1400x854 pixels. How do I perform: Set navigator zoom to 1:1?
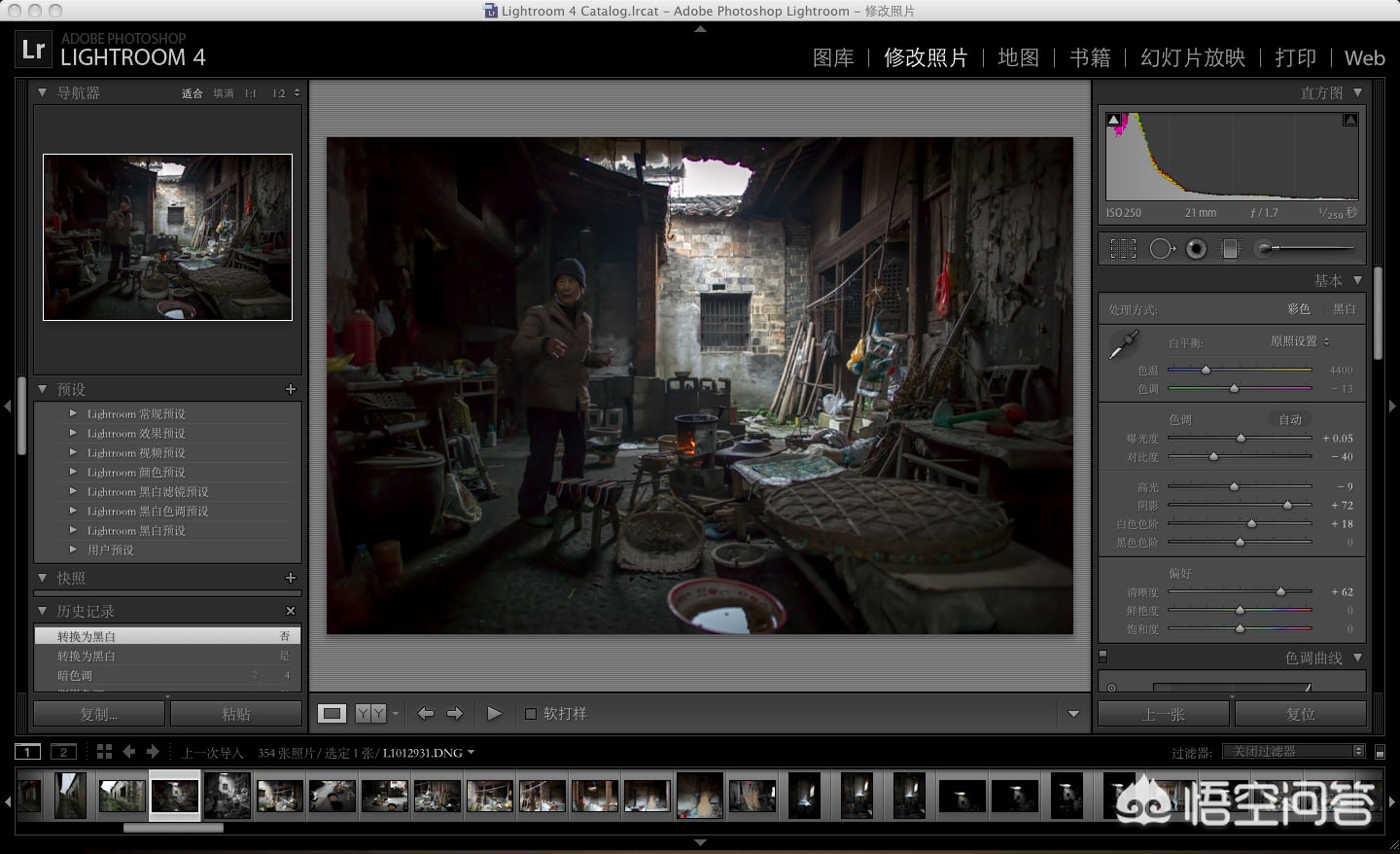251,93
